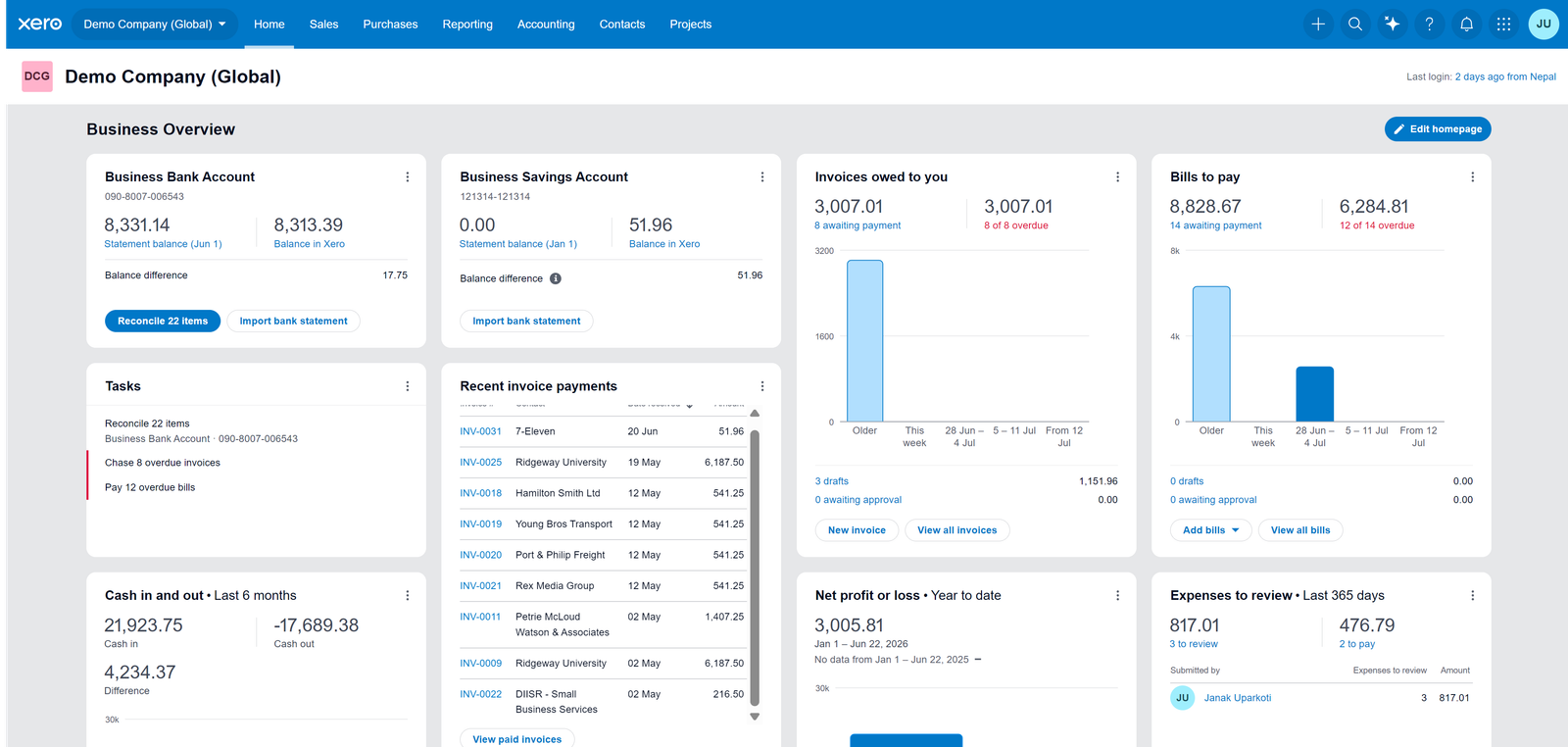
Task: Click View all invoices button
Action: [957, 530]
